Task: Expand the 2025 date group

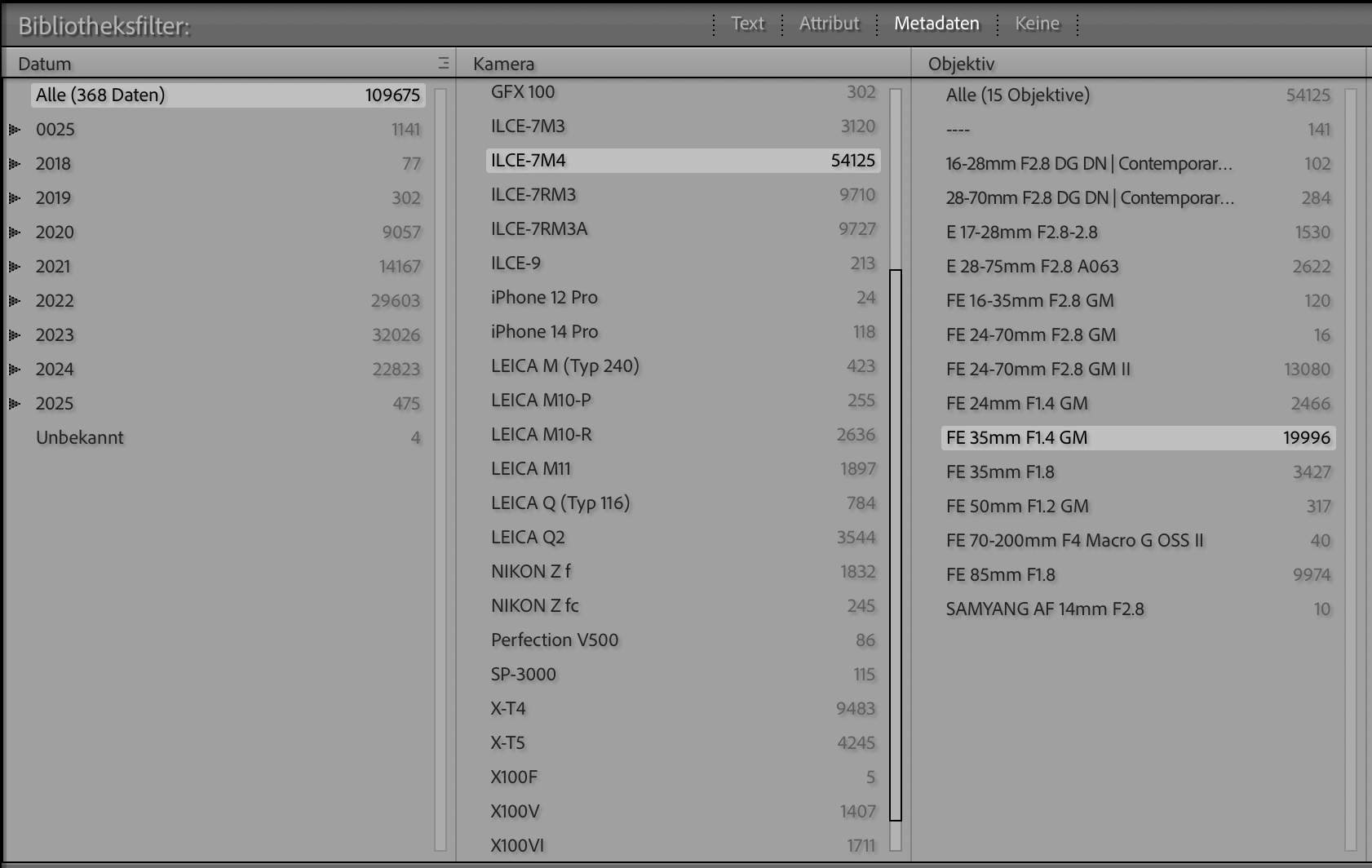Action: click(x=14, y=403)
